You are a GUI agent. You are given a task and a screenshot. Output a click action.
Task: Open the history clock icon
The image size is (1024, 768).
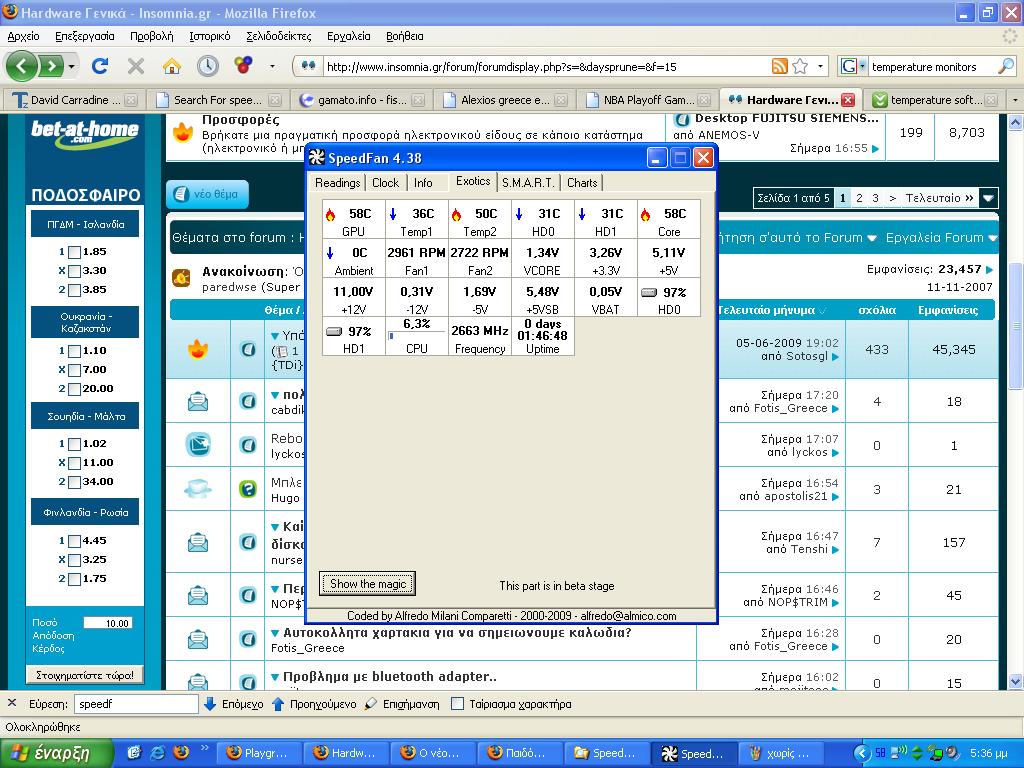pyautogui.click(x=208, y=66)
